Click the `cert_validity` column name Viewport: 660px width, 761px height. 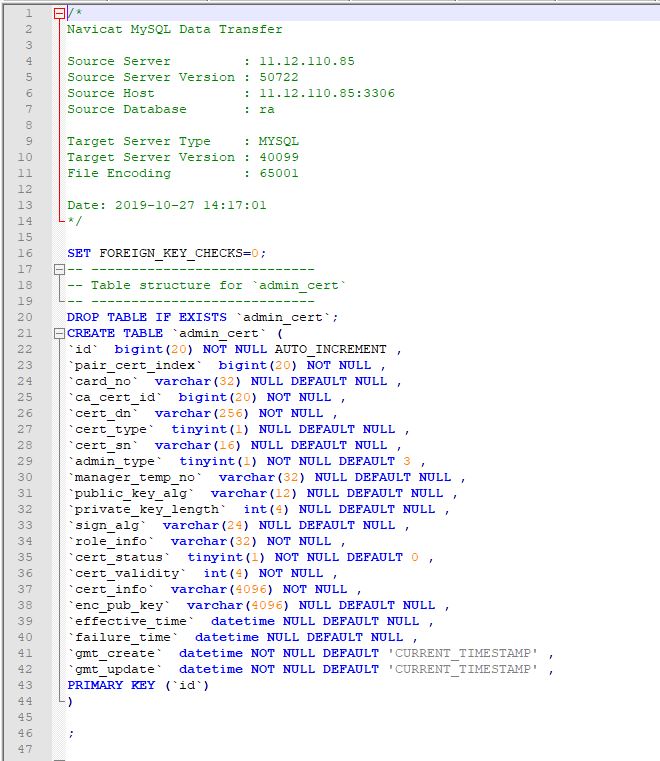point(127,574)
